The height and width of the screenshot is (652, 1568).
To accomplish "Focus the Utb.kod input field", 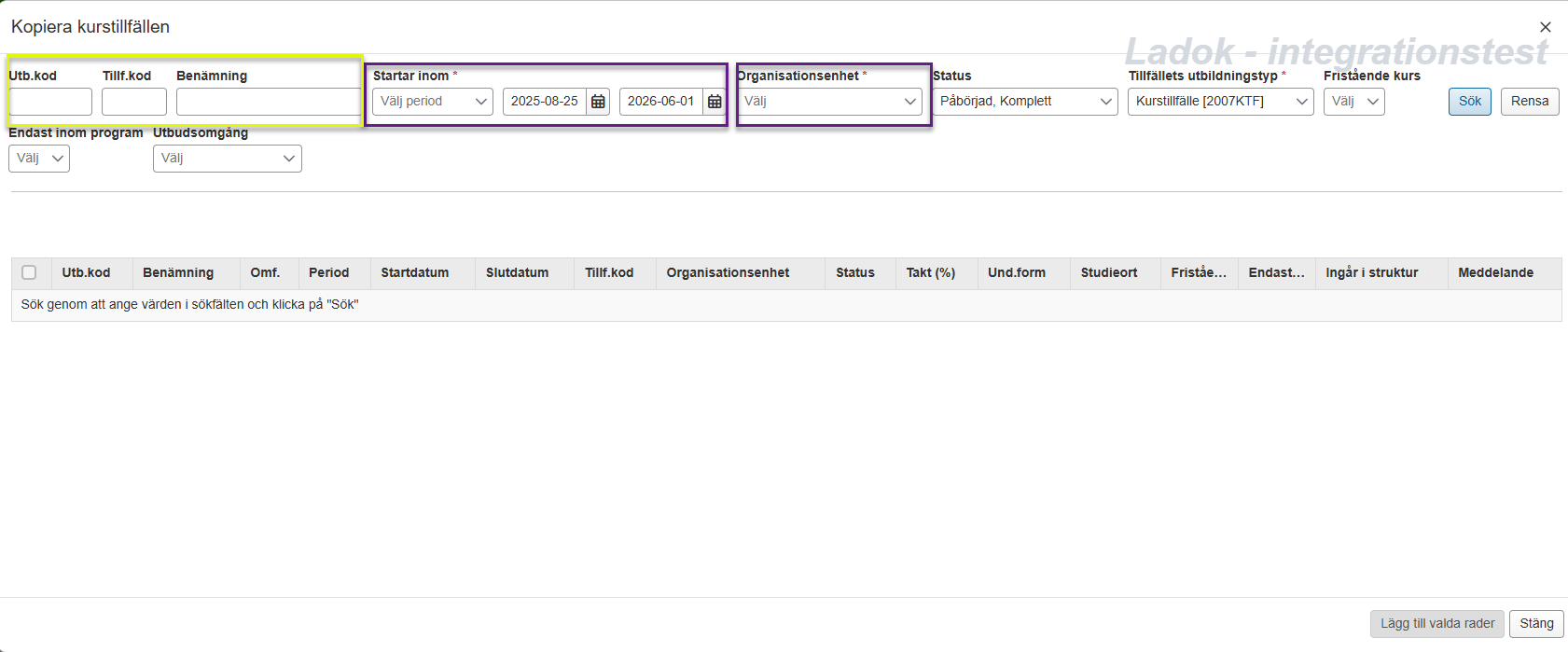I will click(x=50, y=102).
